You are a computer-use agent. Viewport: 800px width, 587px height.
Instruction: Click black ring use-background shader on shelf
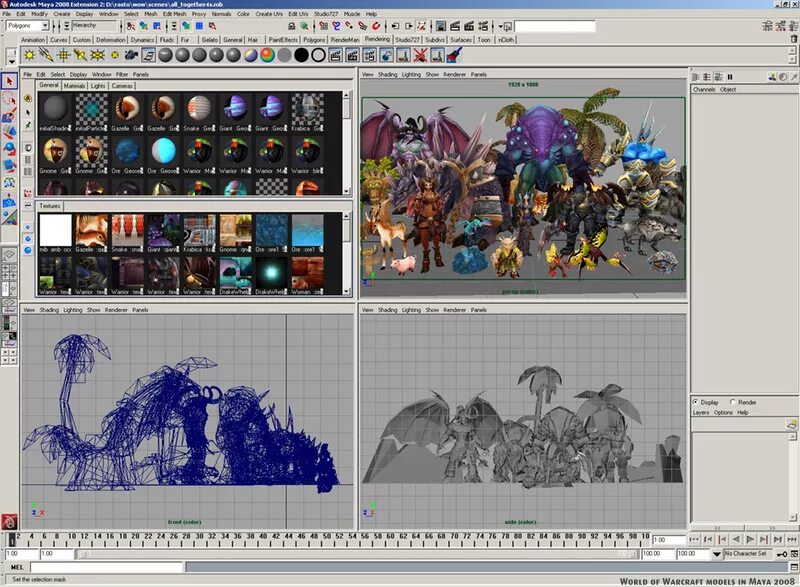(318, 55)
